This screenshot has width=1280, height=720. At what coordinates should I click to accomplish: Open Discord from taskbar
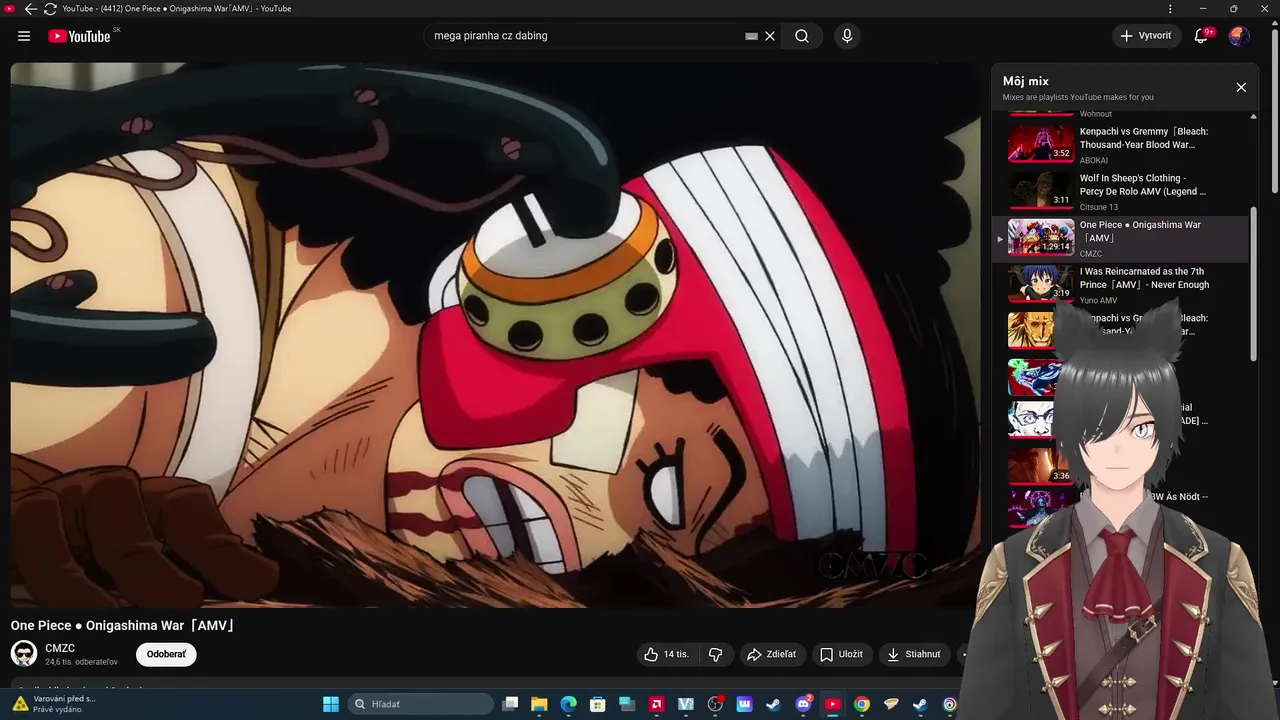(803, 704)
